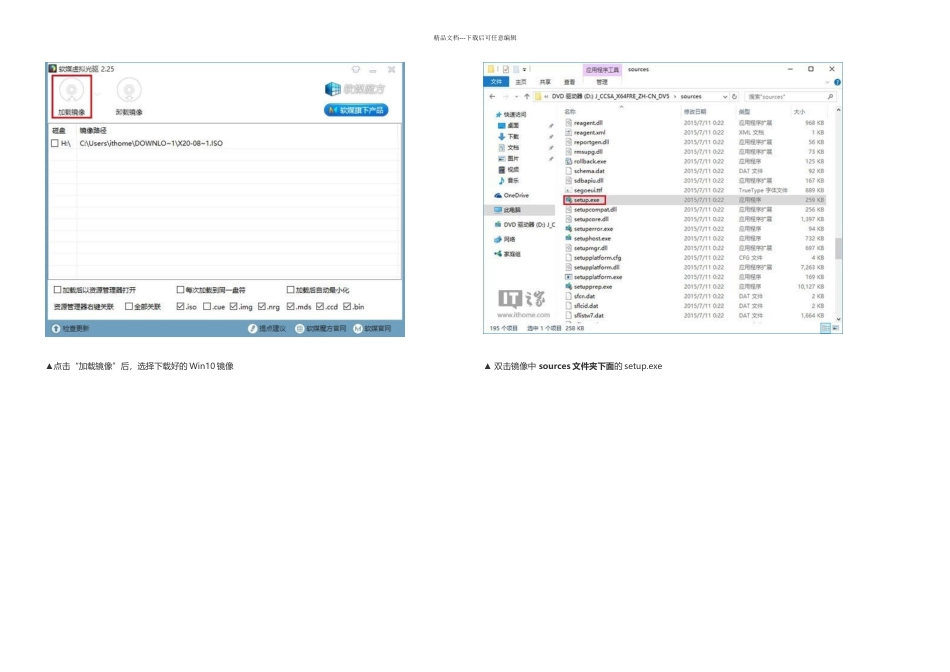950x672 pixels.
Task: Tick the 全部关联 checkbox
Action: point(128,307)
